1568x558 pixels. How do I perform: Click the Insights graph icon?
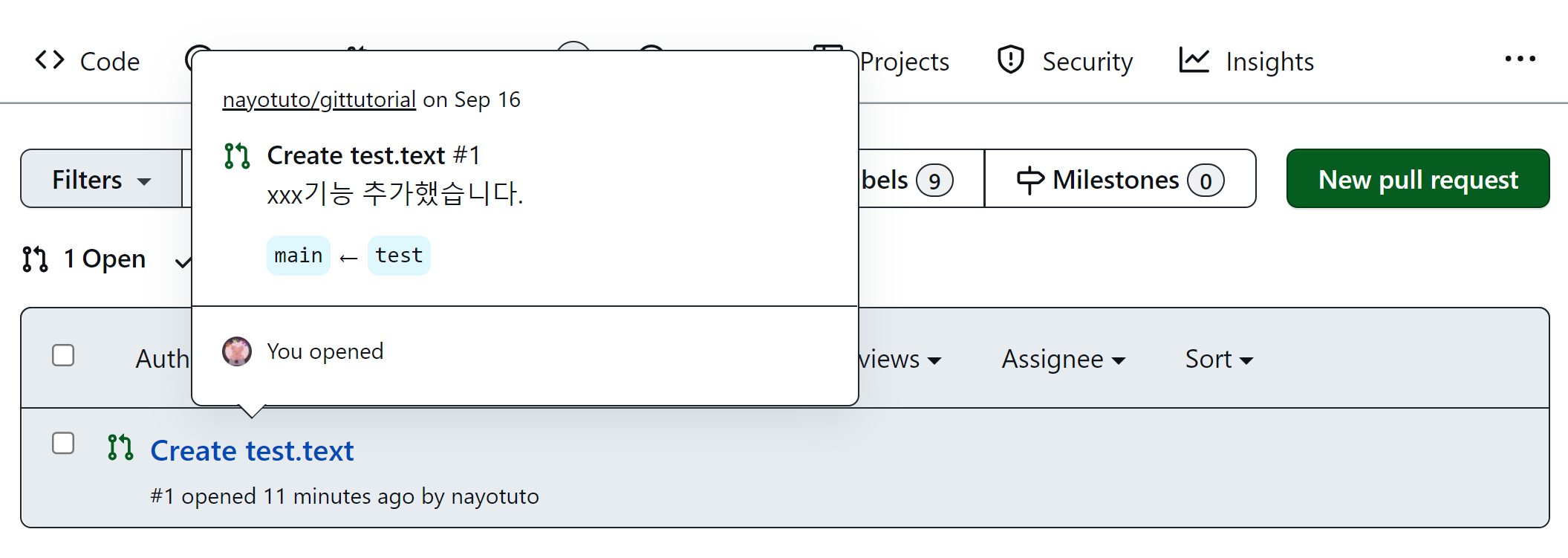point(1194,60)
